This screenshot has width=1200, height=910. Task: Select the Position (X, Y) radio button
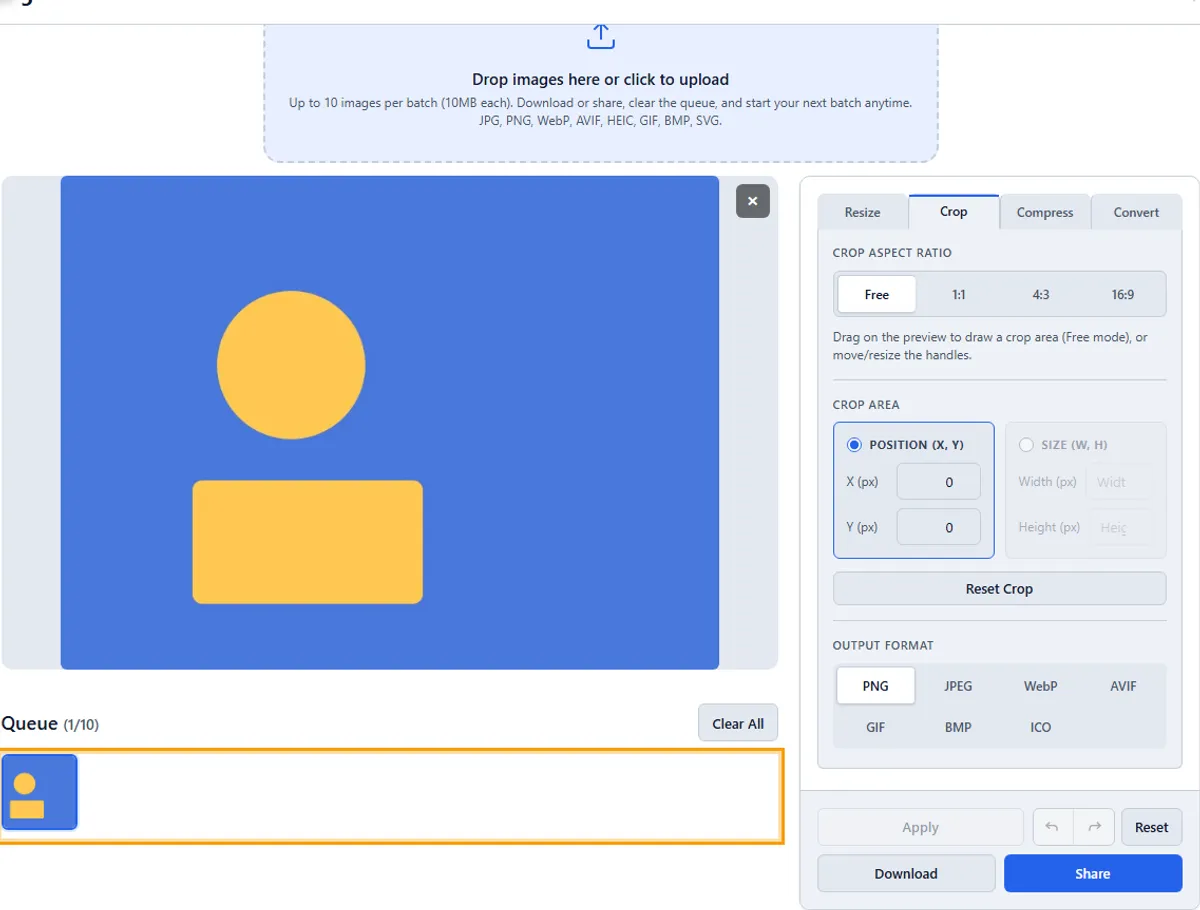pyautogui.click(x=854, y=445)
